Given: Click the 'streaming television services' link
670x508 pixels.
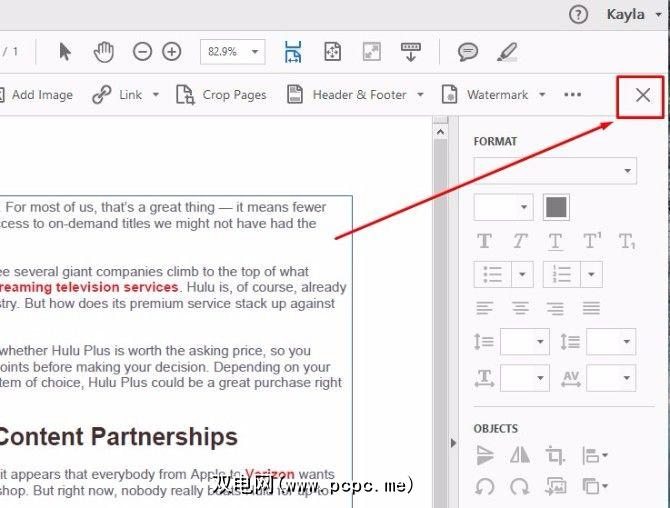Looking at the screenshot, I should [89, 287].
